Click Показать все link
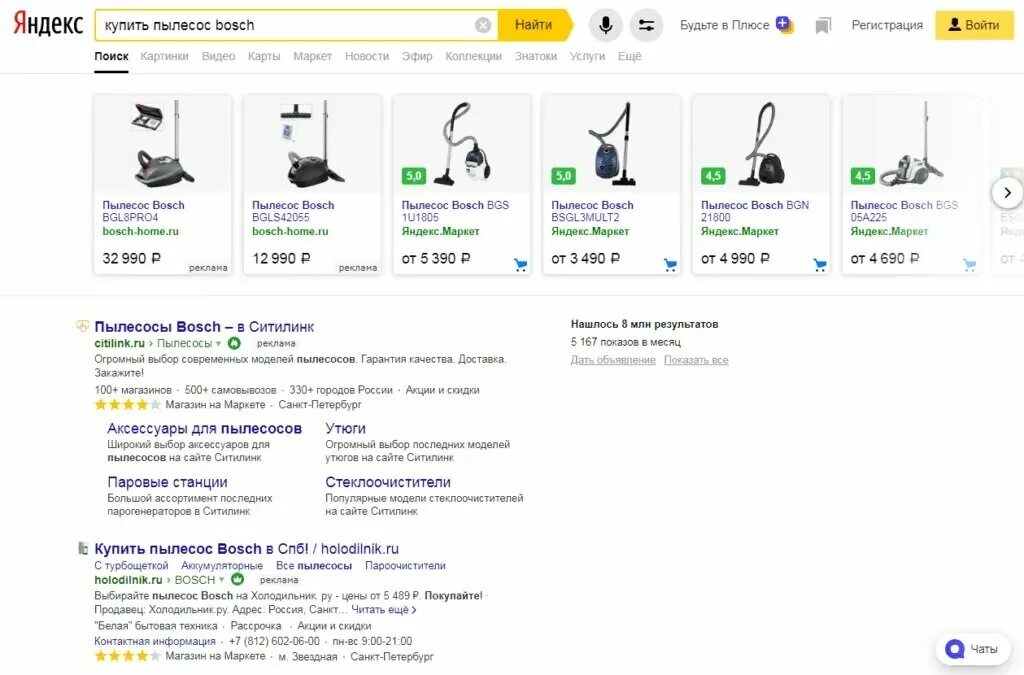The image size is (1024, 675). (x=696, y=360)
